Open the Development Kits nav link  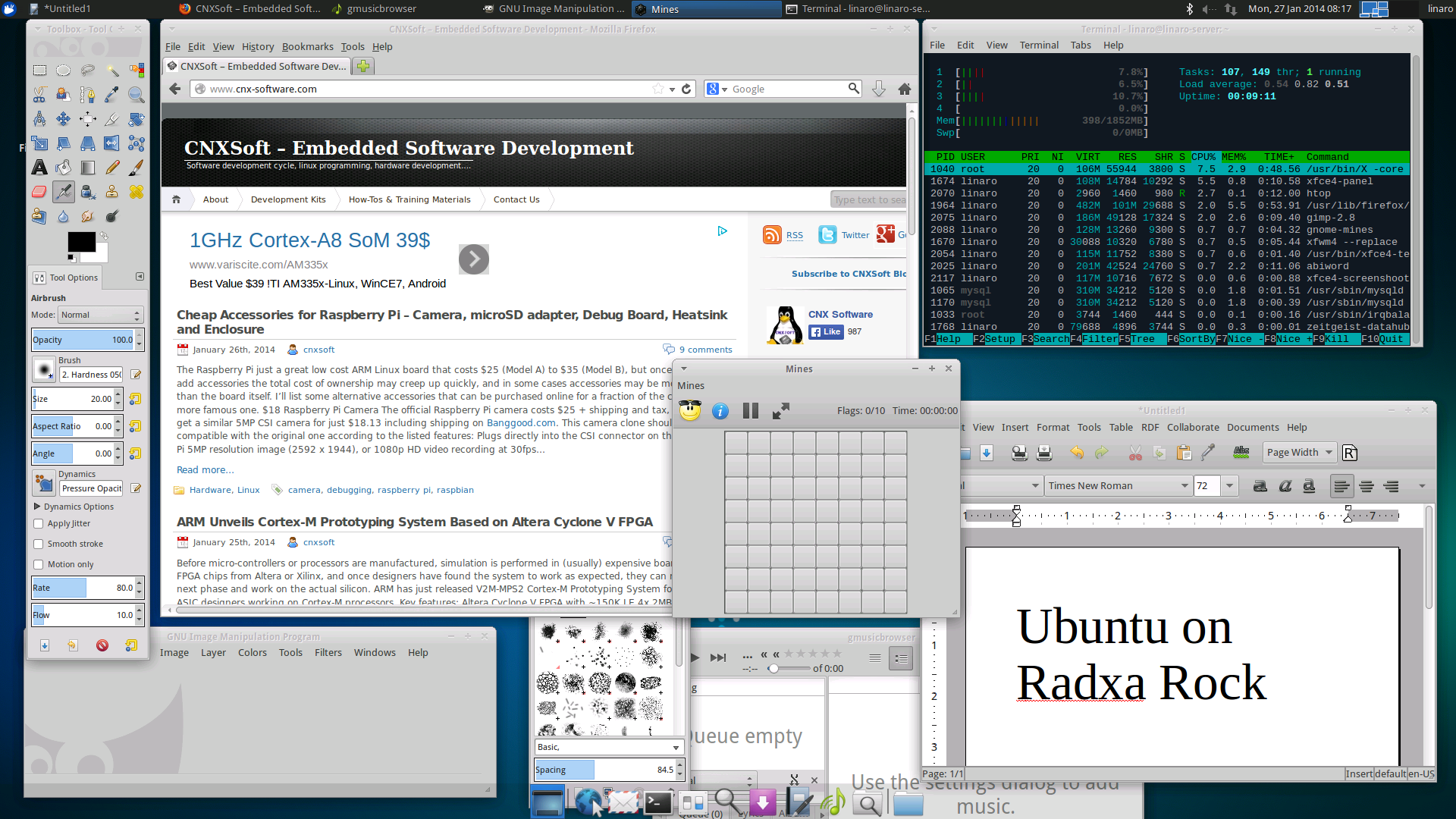pyautogui.click(x=288, y=199)
